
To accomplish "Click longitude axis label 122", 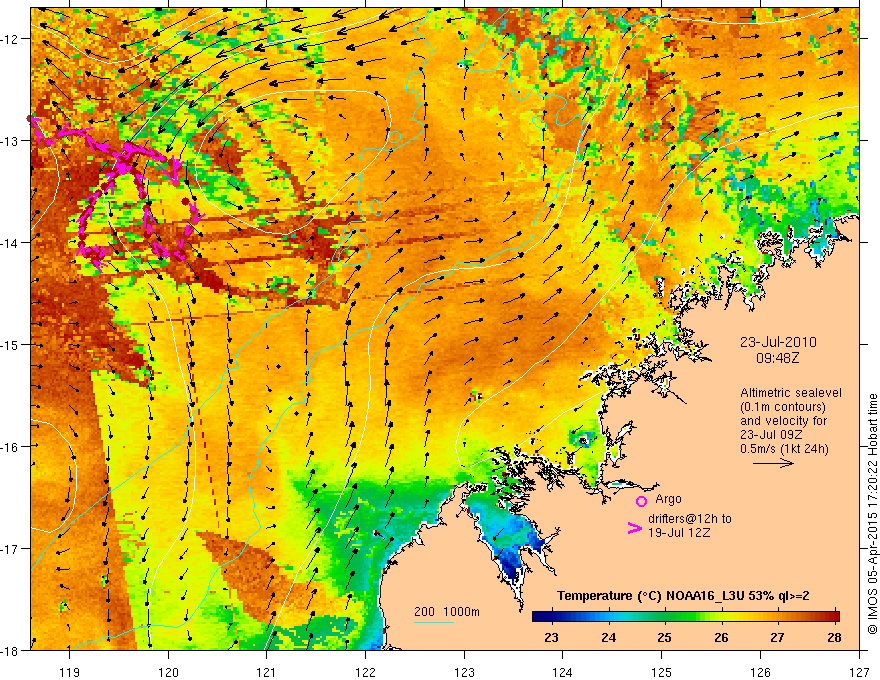I will 365,672.
